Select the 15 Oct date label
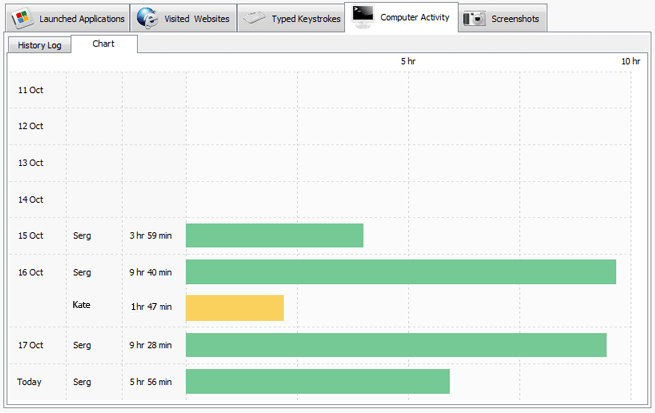655x413 pixels. 30,236
